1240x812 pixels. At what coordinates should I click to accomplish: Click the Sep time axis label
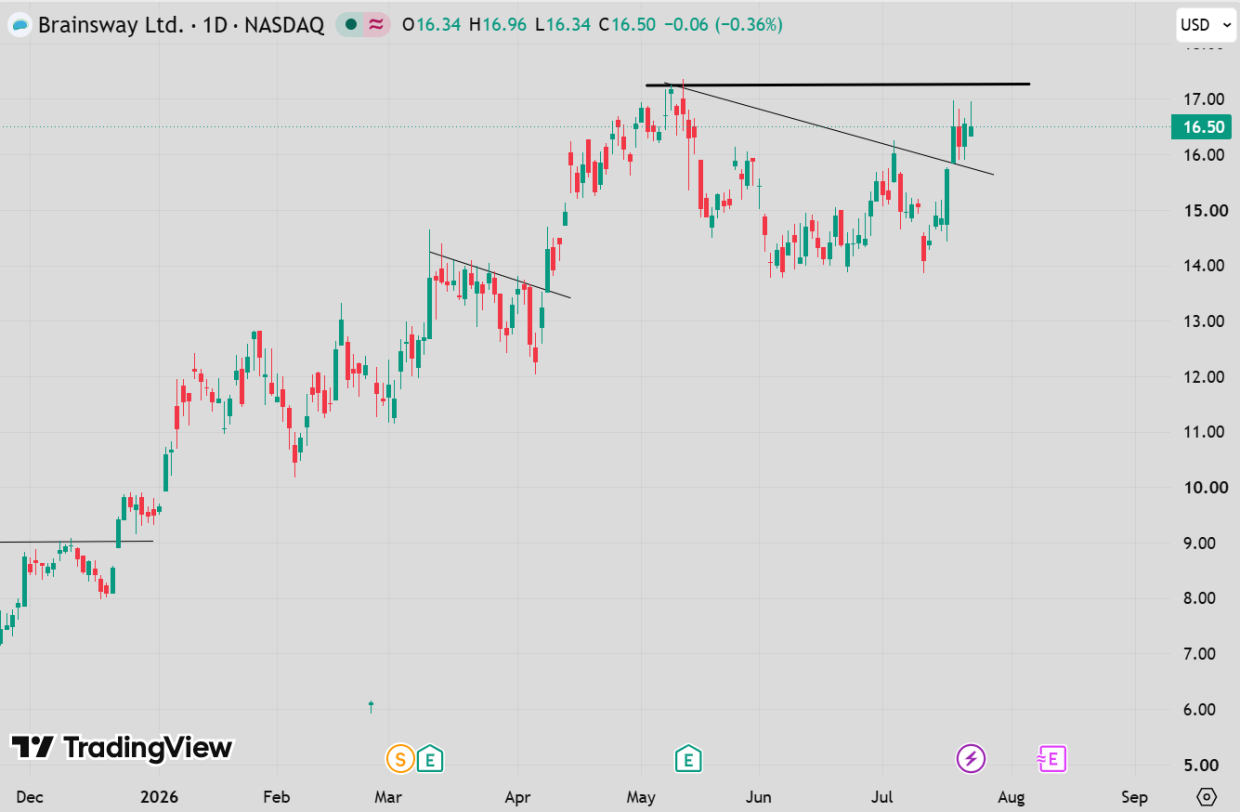coord(1134,797)
